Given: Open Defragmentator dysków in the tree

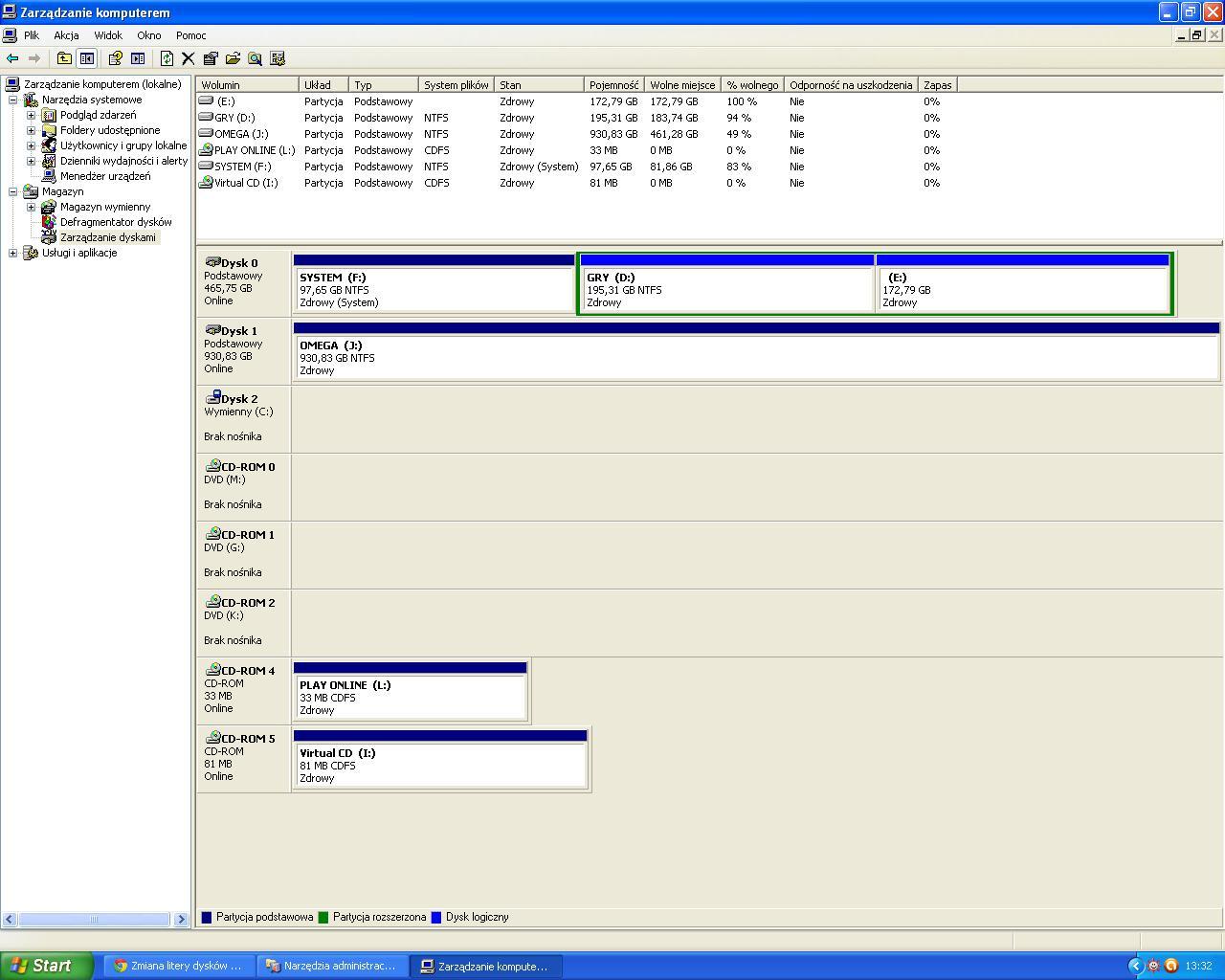Looking at the screenshot, I should click(115, 222).
